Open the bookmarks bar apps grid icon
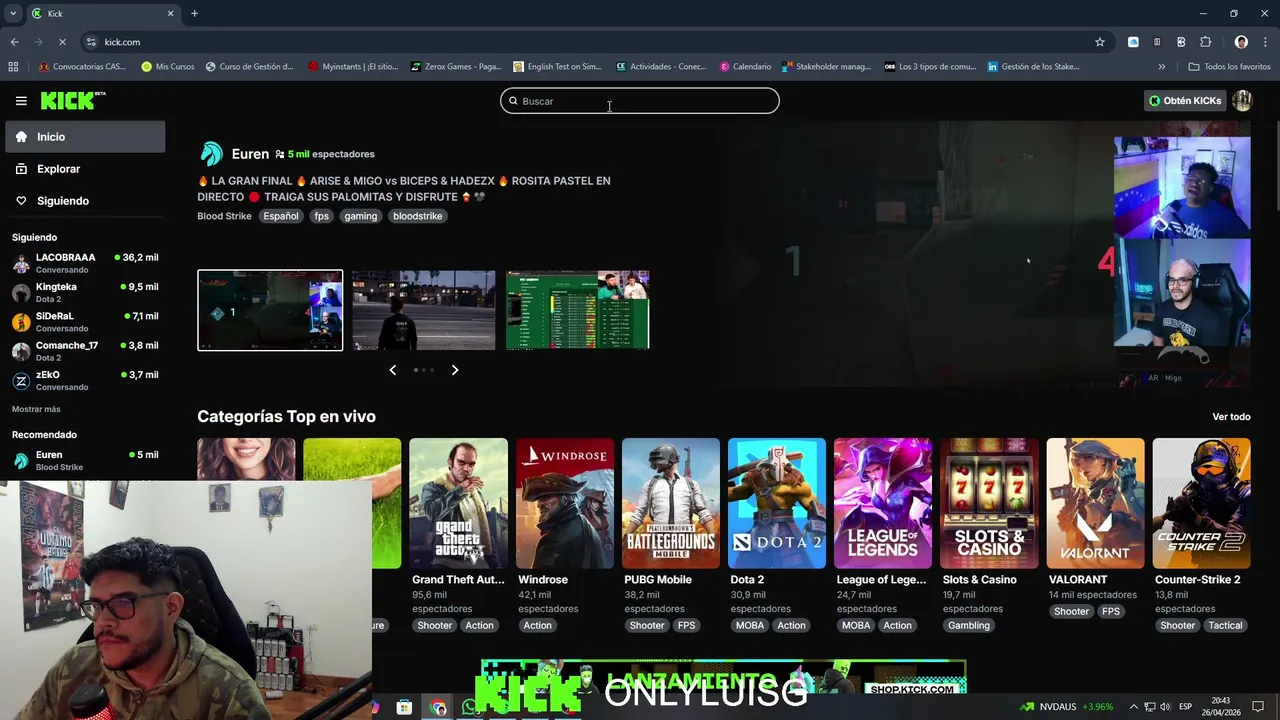Image resolution: width=1280 pixels, height=720 pixels. 13,67
